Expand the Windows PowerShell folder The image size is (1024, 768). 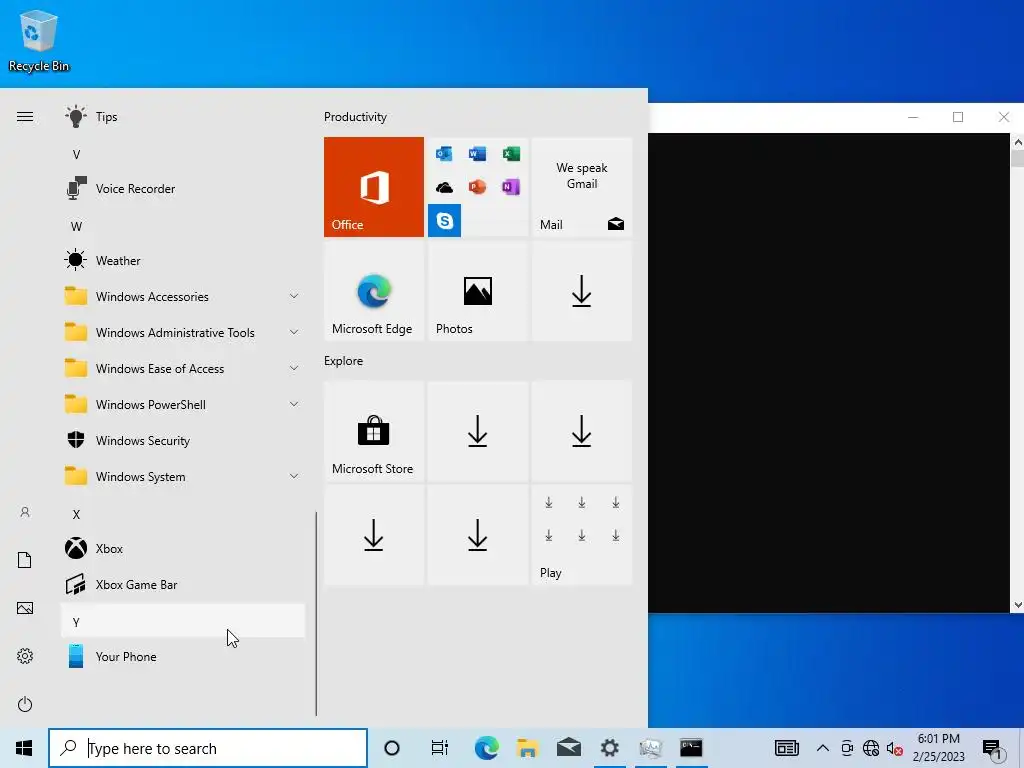coord(183,405)
